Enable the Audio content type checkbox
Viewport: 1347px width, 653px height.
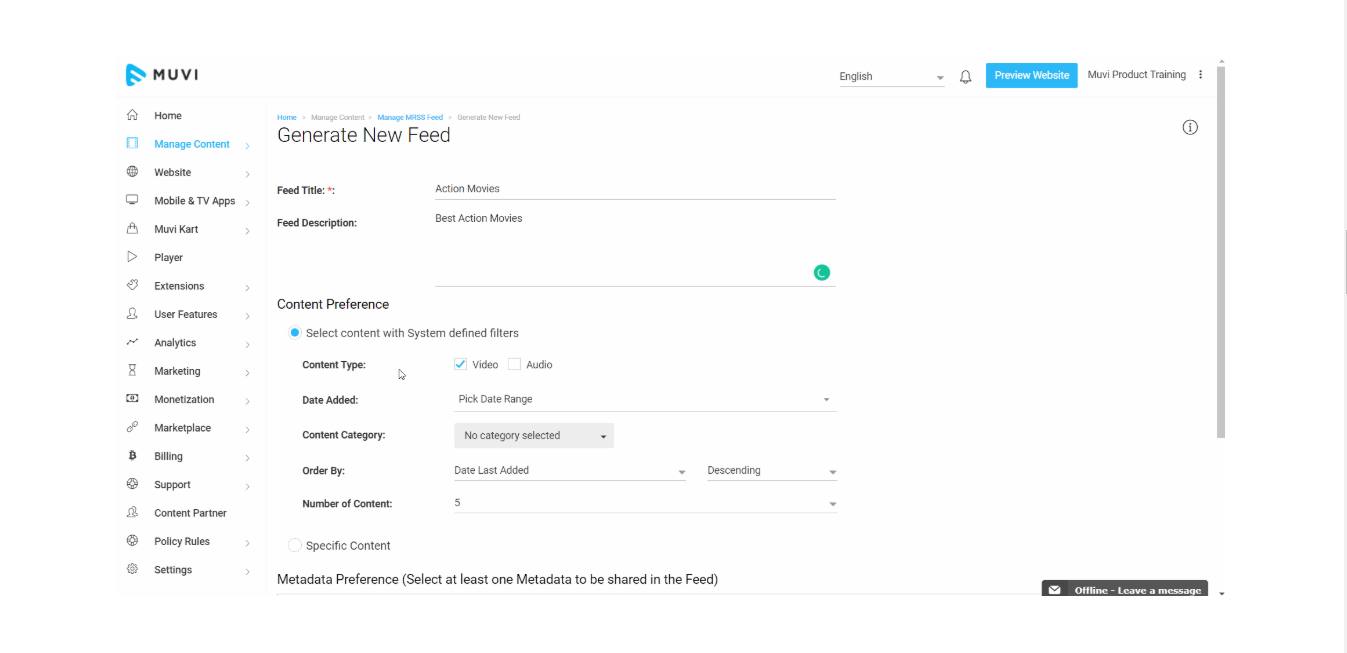point(515,365)
